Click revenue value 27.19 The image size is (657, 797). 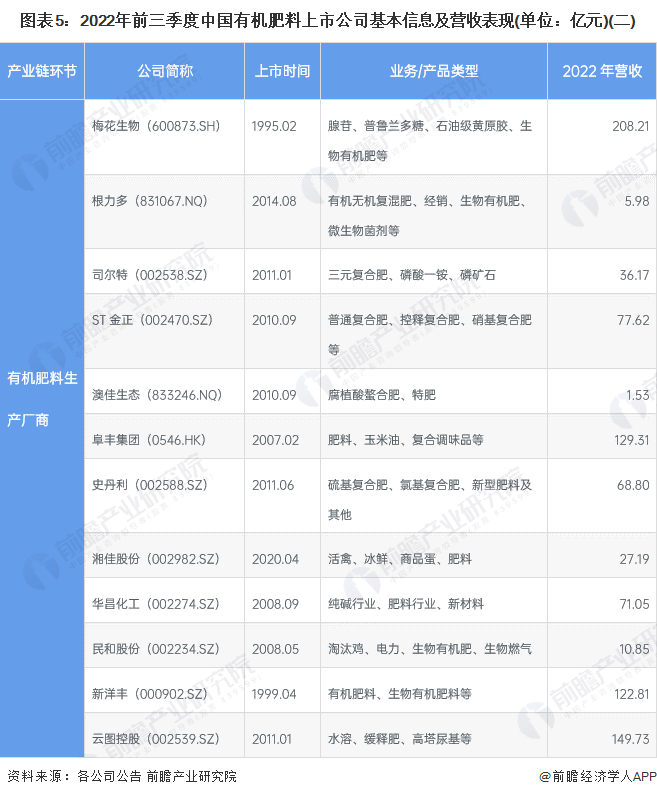point(634,559)
